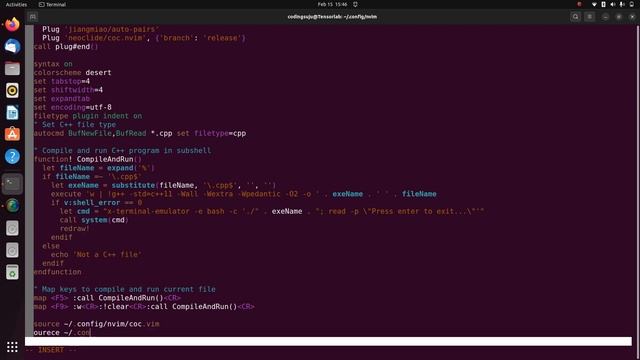Viewport: 640px width, 360px height.
Task: Select the Terminal icon in dock
Action: click(12, 184)
